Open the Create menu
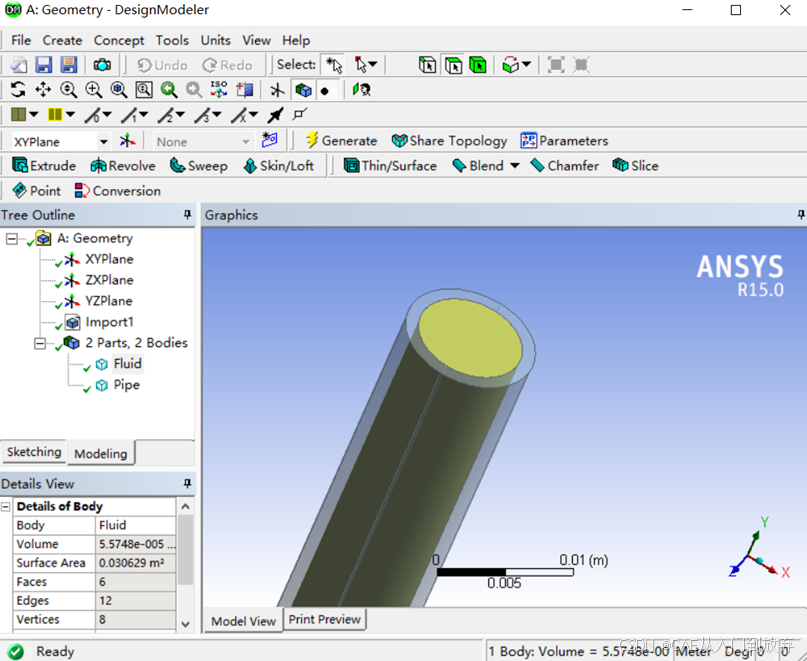Screen dimensions: 807x661 [62, 40]
